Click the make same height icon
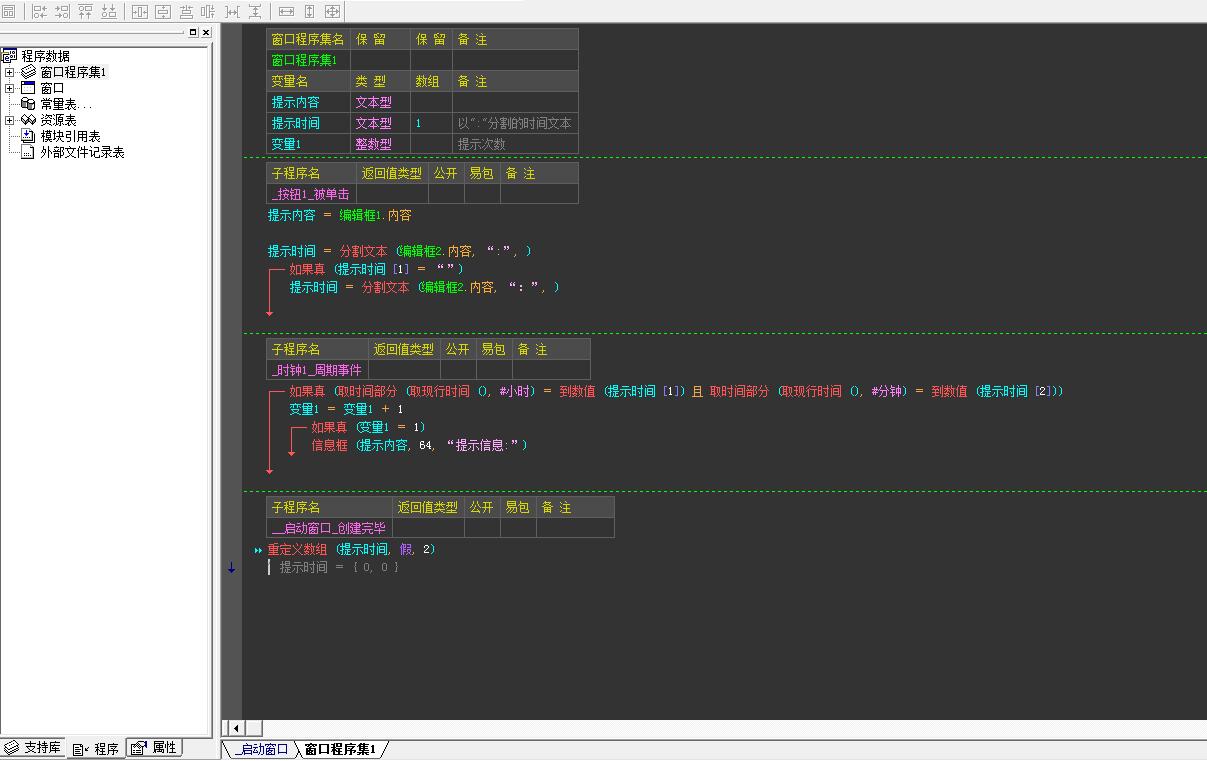Image resolution: width=1207 pixels, height=761 pixels. coord(309,12)
